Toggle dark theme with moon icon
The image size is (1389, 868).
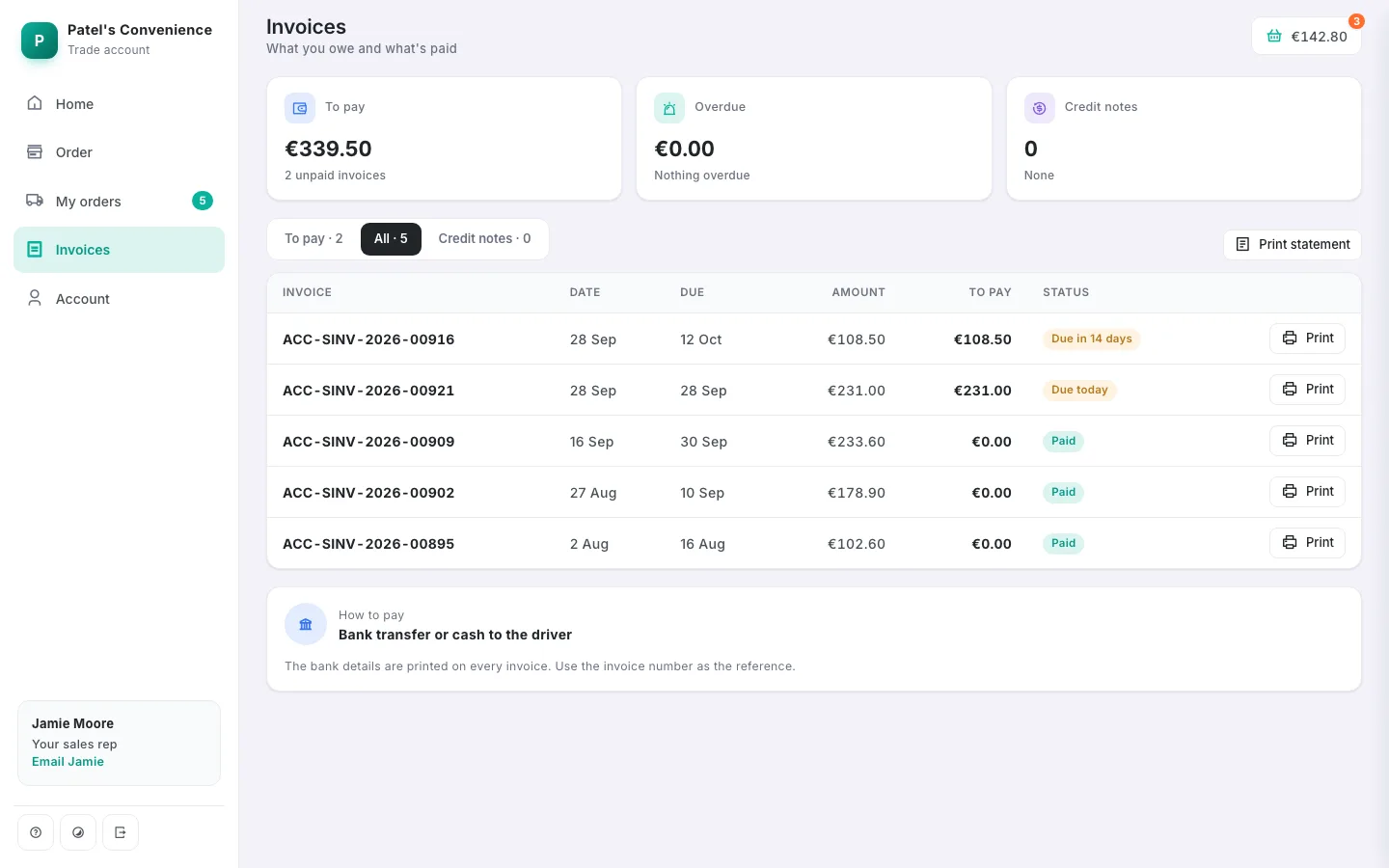tap(78, 832)
